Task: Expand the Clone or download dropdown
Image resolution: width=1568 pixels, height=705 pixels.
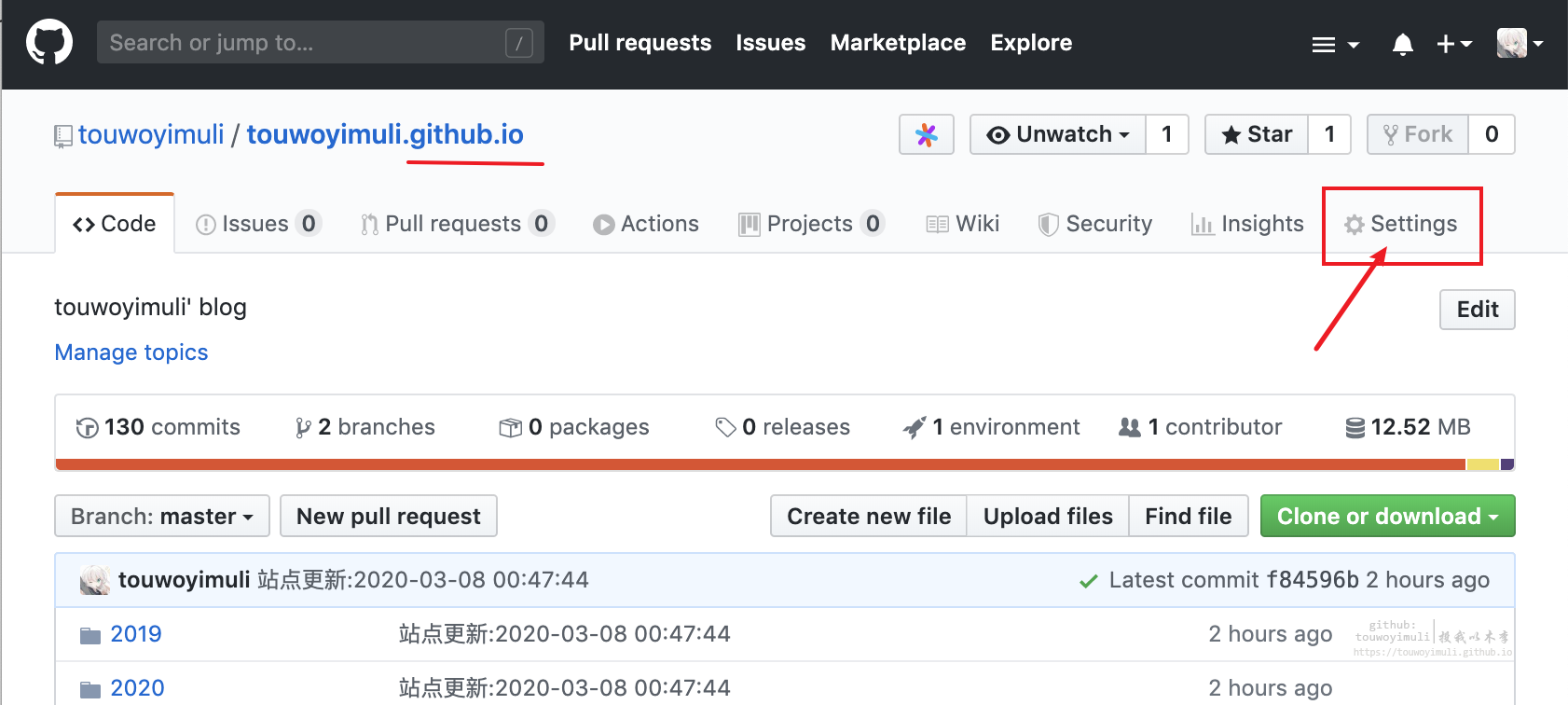Action: (x=1387, y=516)
